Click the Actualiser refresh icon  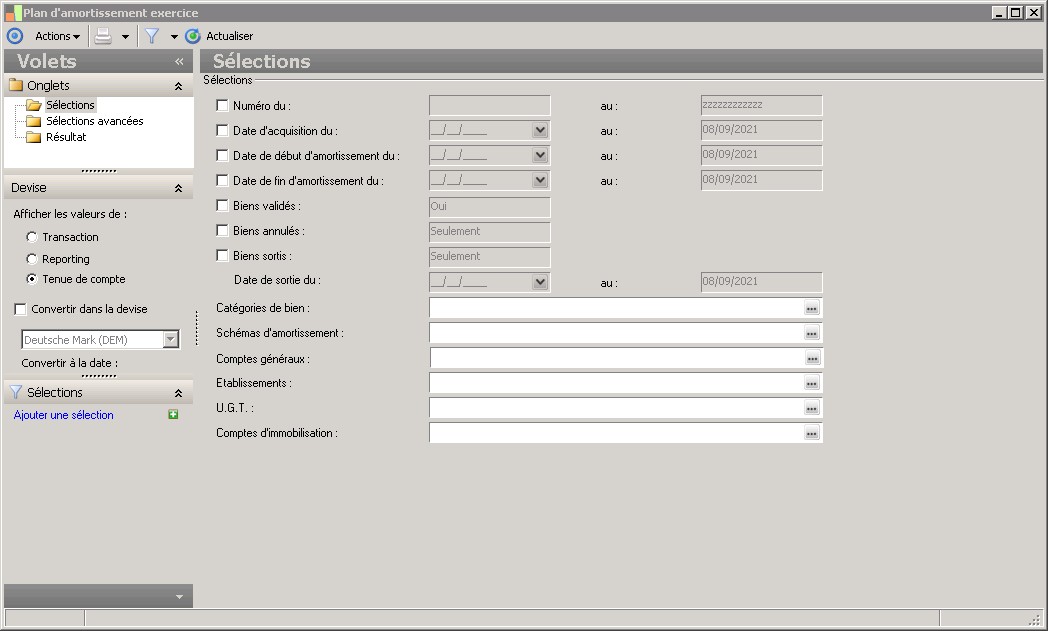pyautogui.click(x=193, y=36)
